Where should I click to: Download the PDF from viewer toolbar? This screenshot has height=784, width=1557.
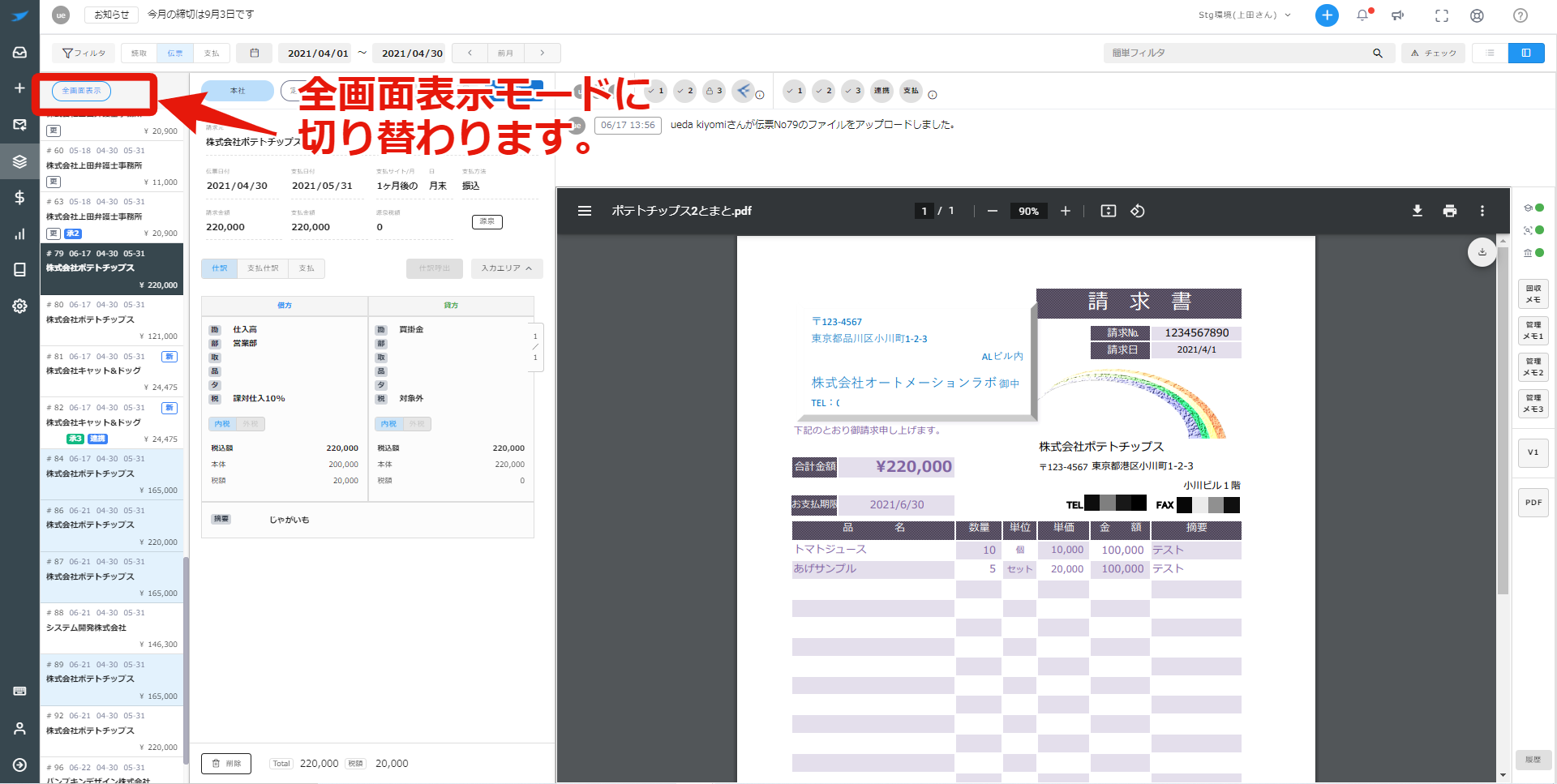click(1418, 211)
